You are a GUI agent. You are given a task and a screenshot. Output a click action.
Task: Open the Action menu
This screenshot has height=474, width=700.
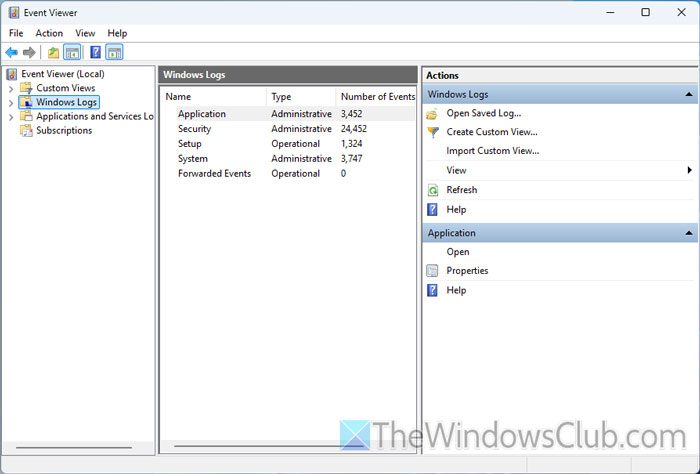(49, 33)
